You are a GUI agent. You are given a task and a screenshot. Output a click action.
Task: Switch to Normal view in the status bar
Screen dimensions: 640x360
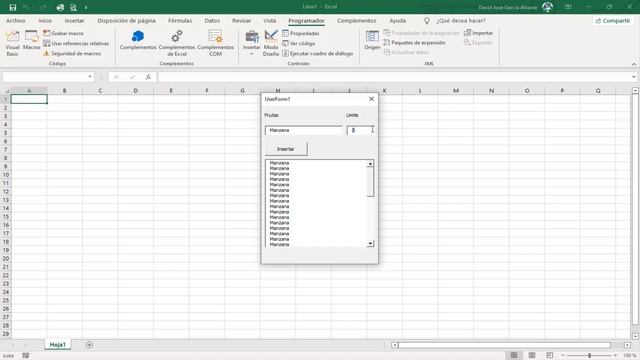(x=514, y=356)
